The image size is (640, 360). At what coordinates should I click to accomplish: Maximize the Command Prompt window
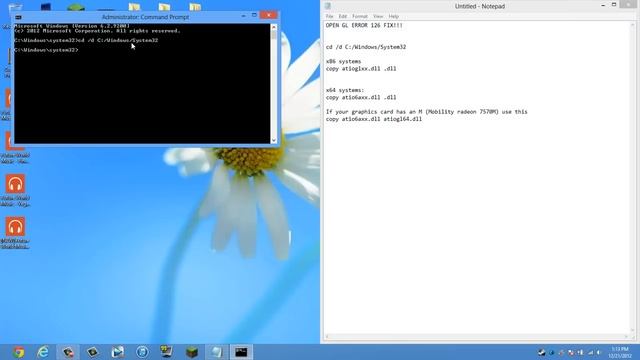pos(254,16)
